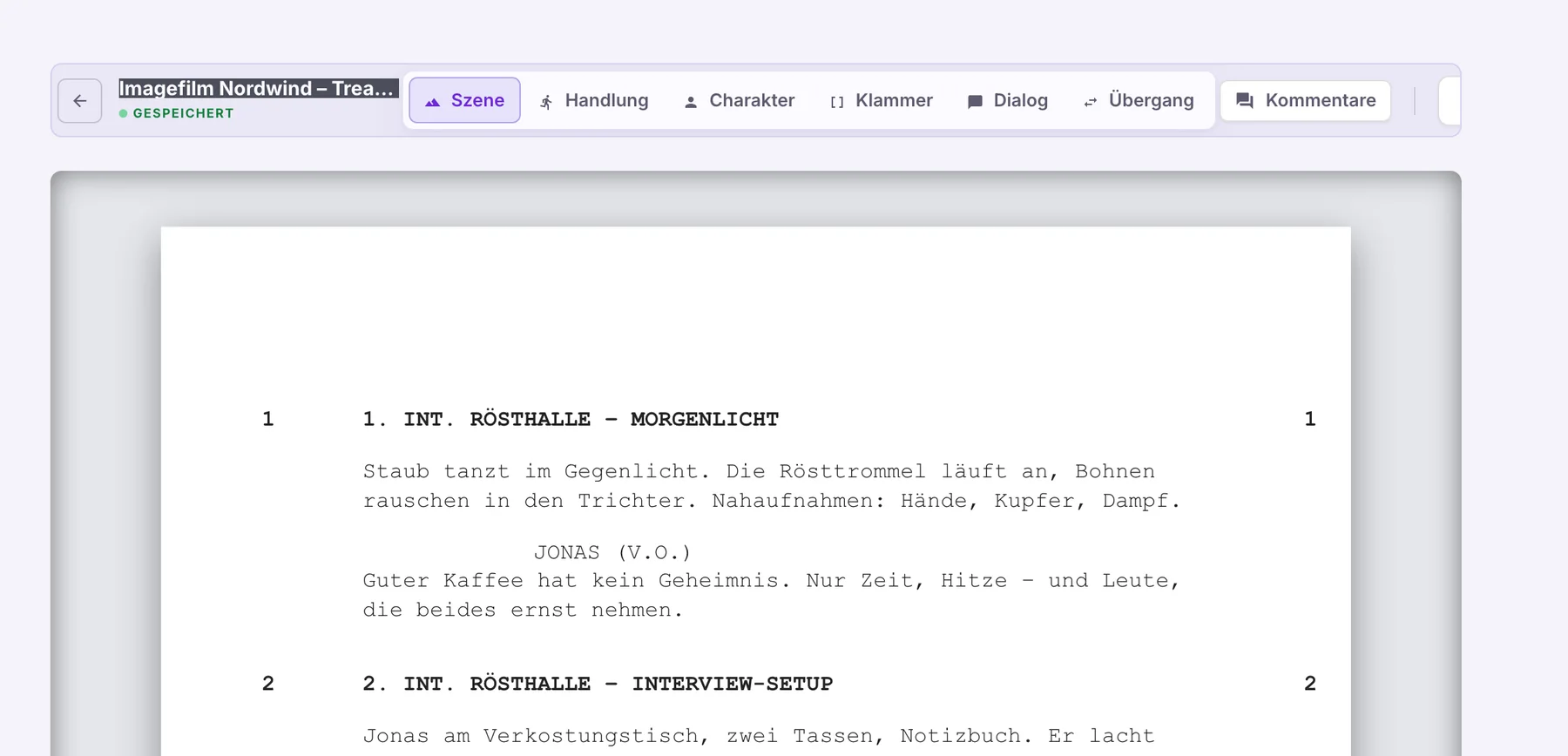
Task: Click action line Jonas am Verkostungstisch
Action: coord(759,736)
